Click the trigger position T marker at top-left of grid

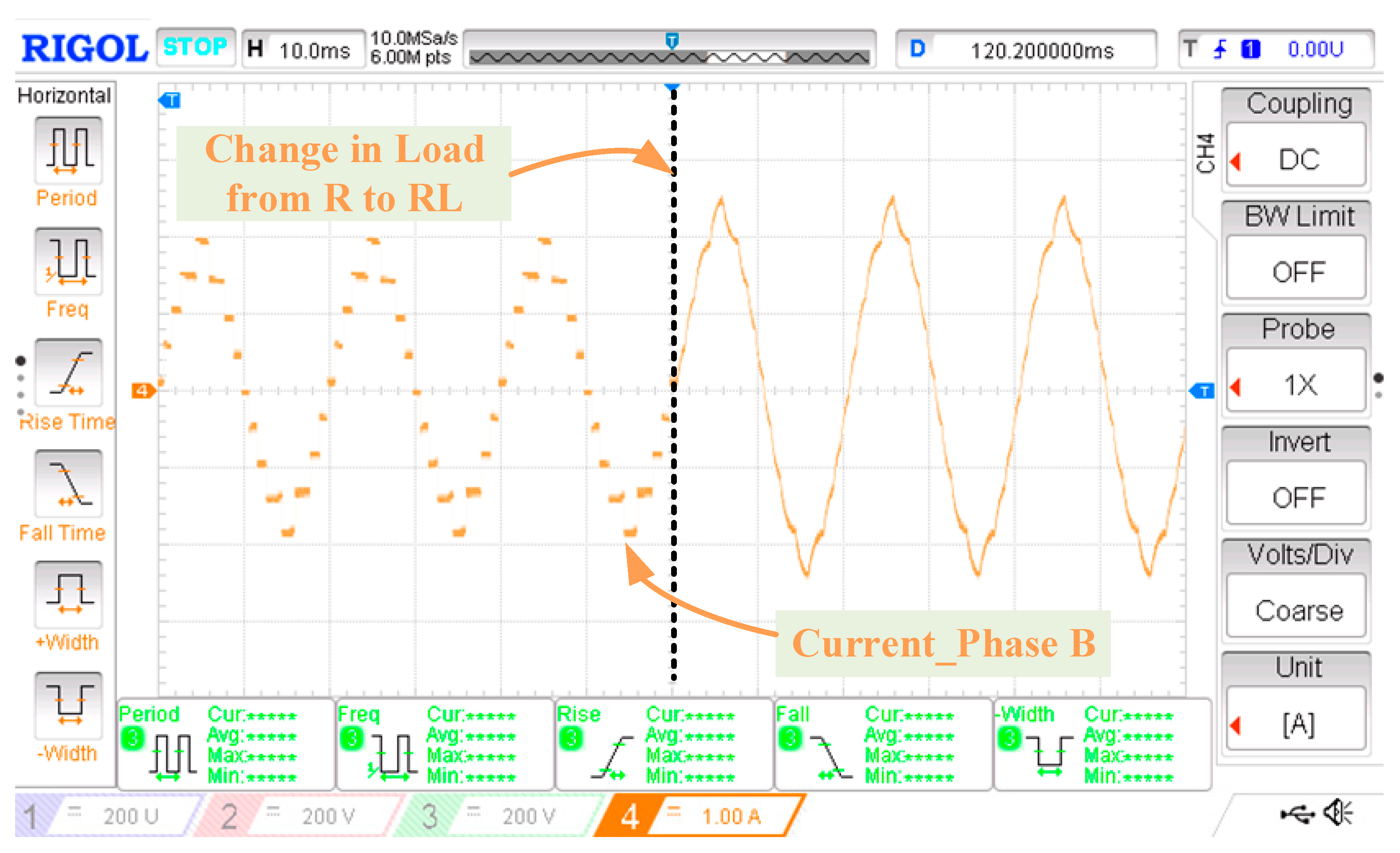(x=169, y=101)
